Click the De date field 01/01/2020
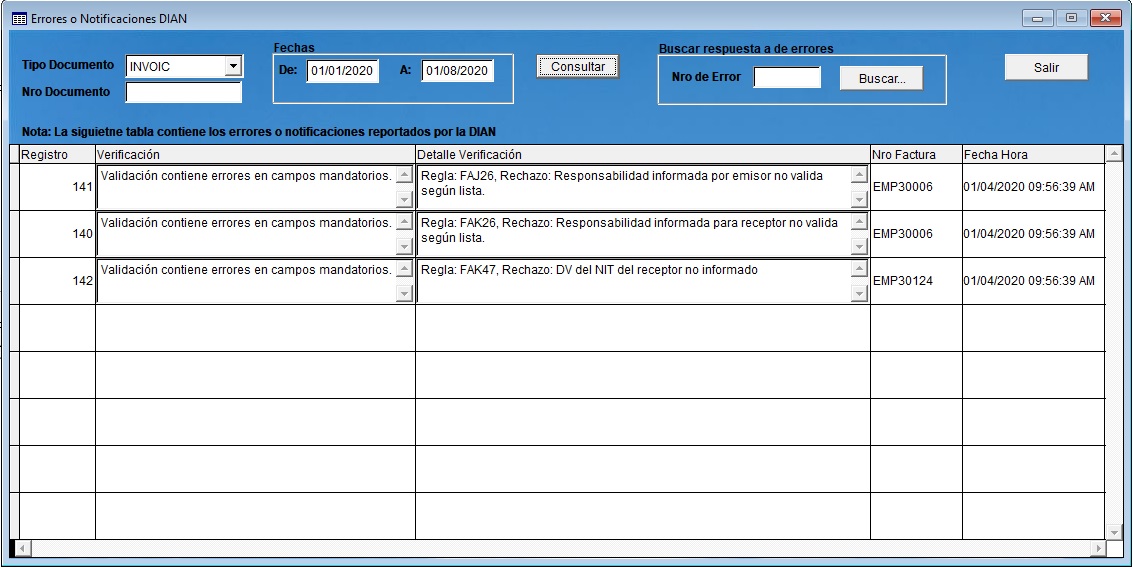Image resolution: width=1133 pixels, height=569 pixels. [343, 71]
